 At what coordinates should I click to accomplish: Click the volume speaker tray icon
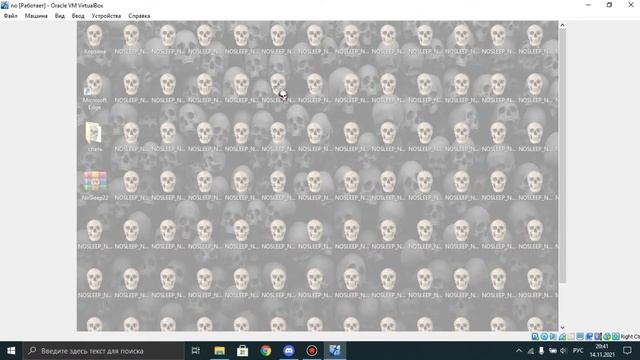(564, 351)
